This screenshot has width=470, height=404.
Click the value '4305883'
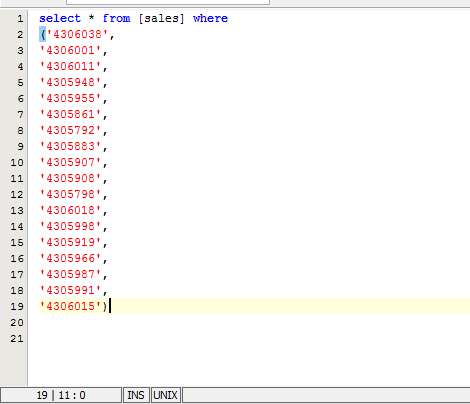[70, 146]
